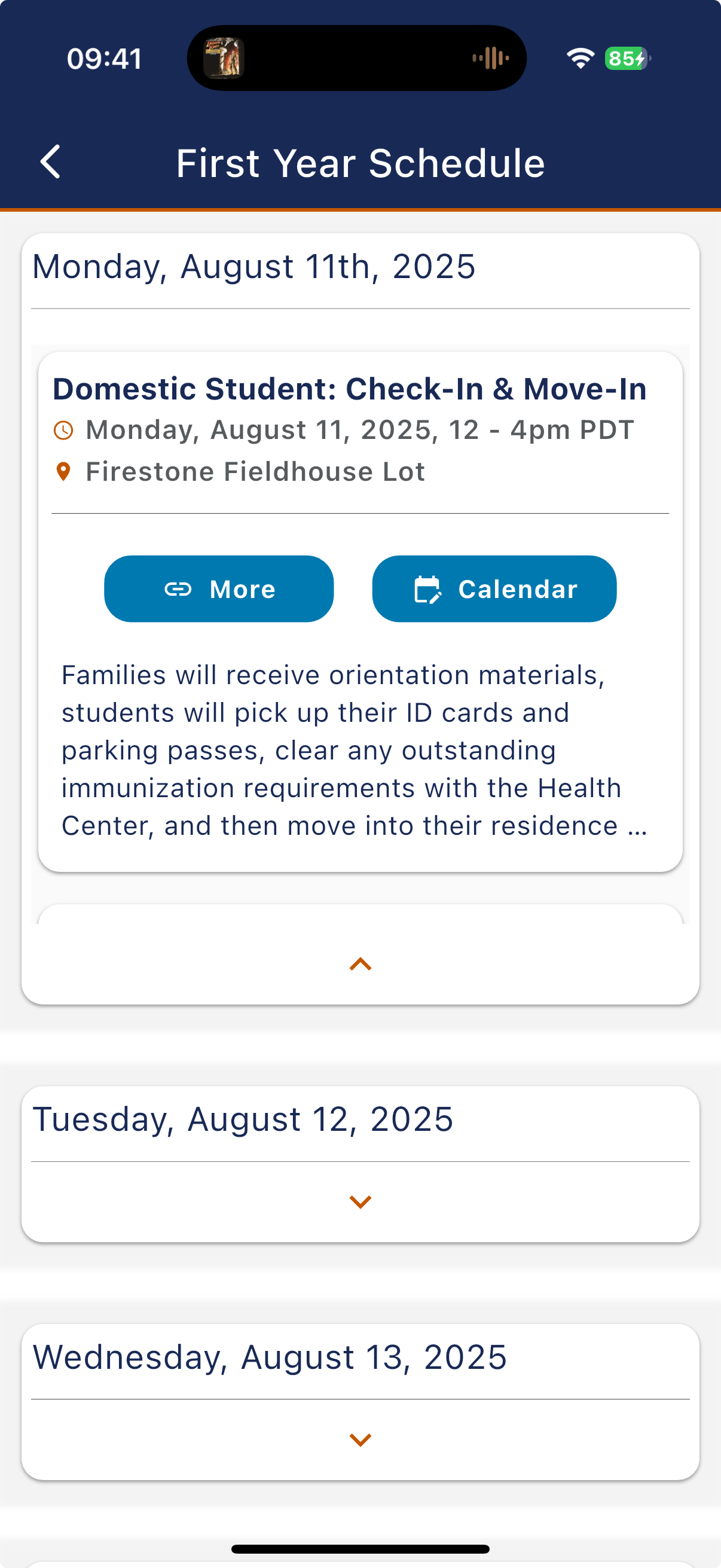Select the Wednesday, August 13, 2025 header
This screenshot has height=1568, width=721.
pyautogui.click(x=270, y=1357)
